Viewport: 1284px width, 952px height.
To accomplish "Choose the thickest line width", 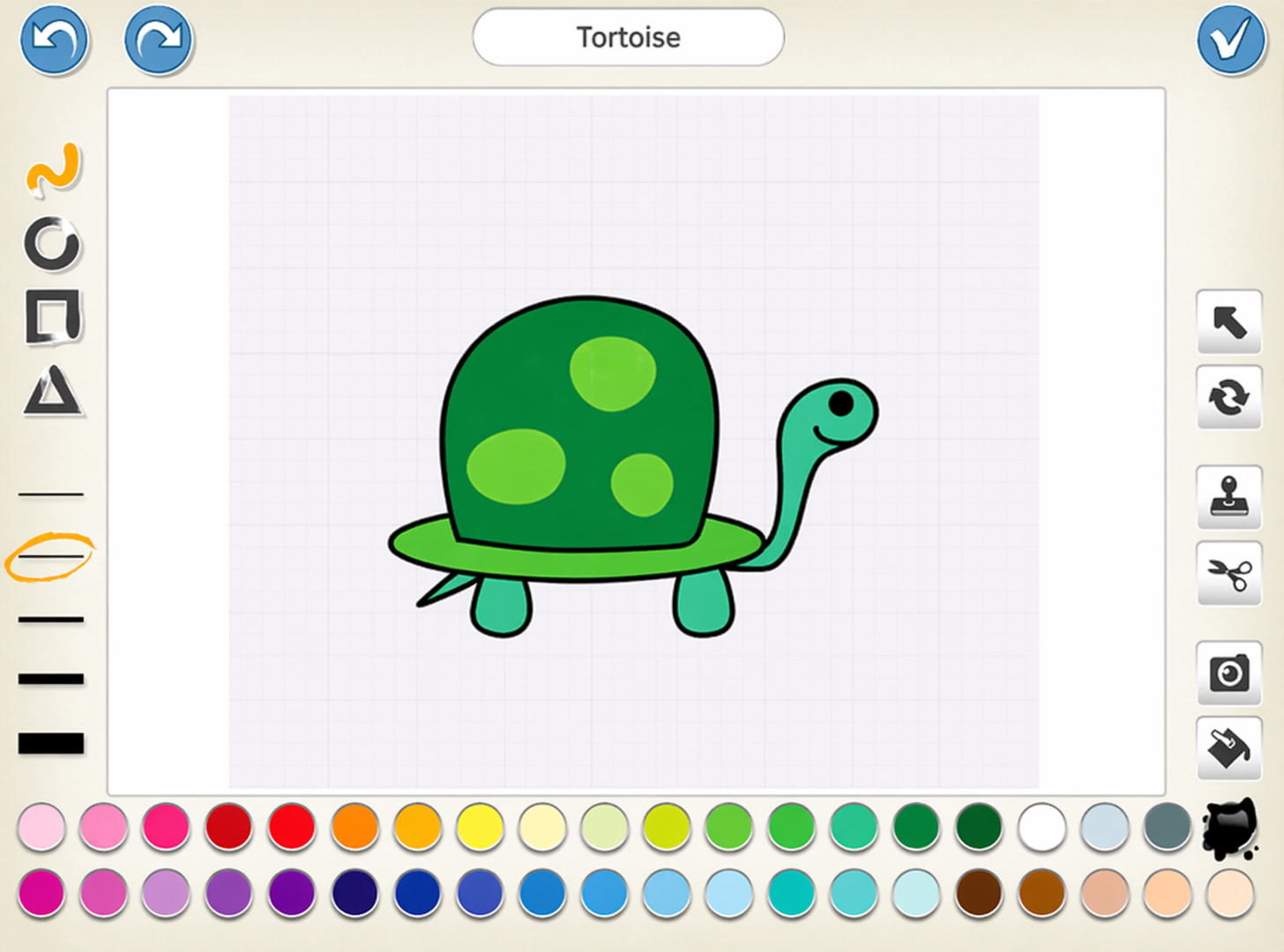I will pos(51,743).
